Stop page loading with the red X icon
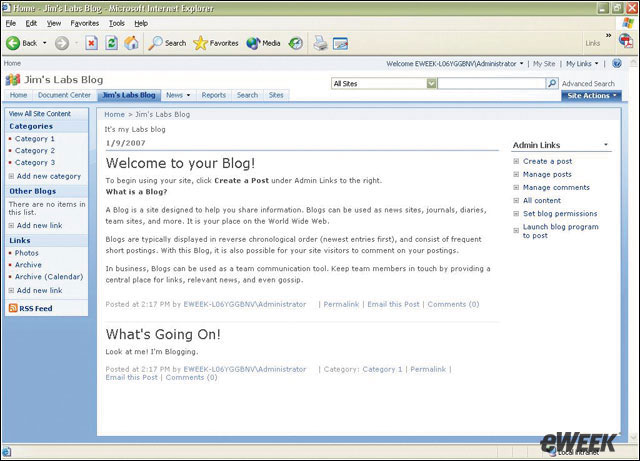 (91, 43)
